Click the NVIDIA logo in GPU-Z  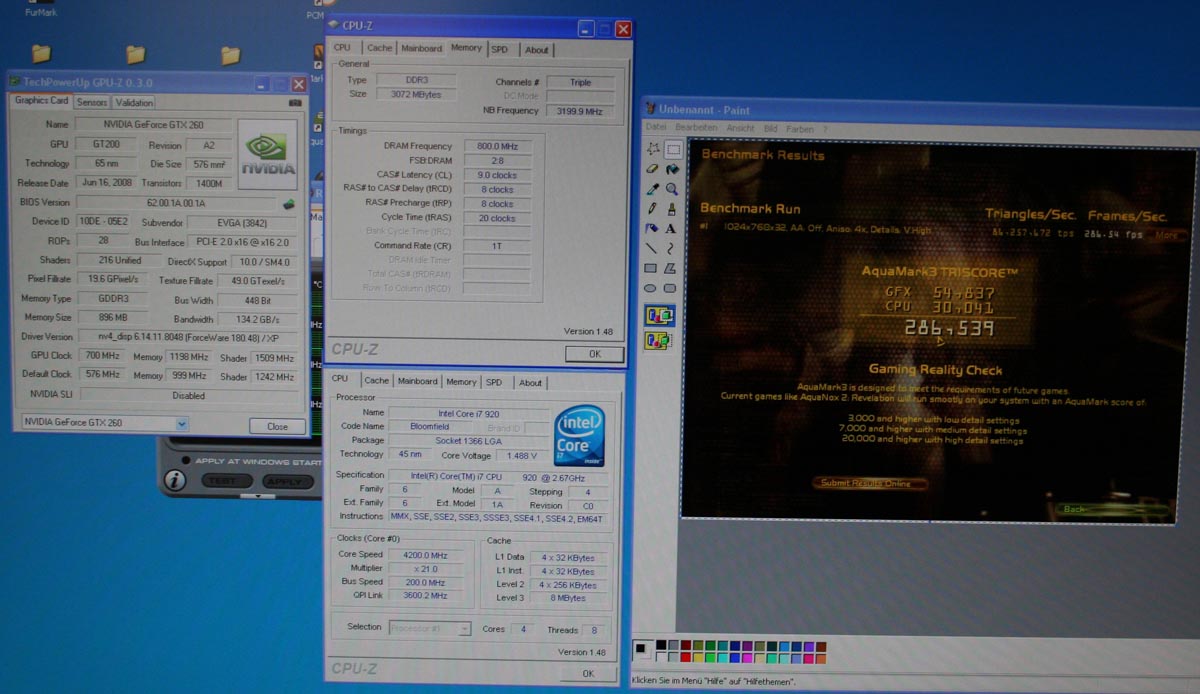point(268,154)
